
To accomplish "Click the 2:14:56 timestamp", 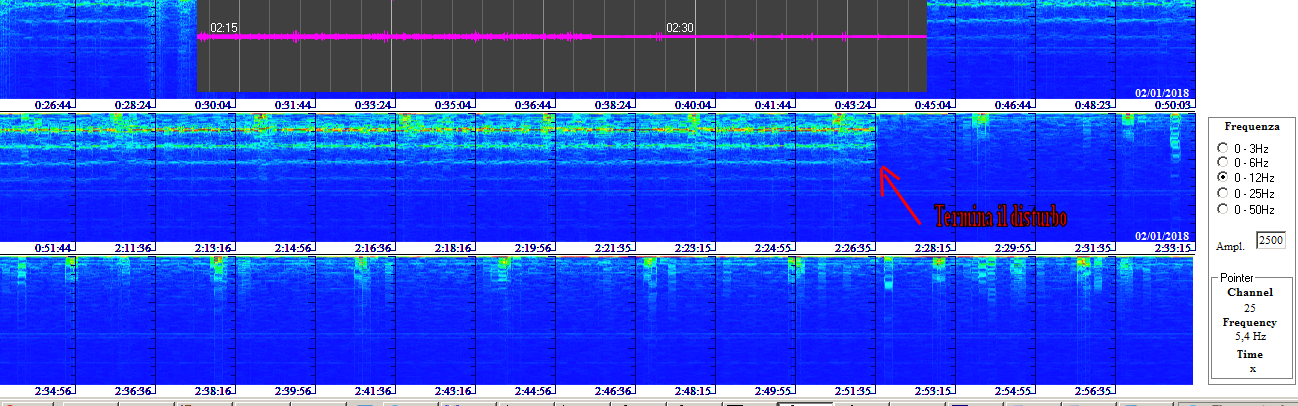I will (x=293, y=247).
